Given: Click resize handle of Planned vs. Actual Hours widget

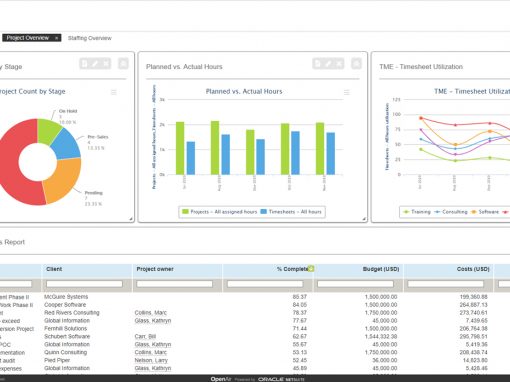Looking at the screenshot, I should [364, 219].
